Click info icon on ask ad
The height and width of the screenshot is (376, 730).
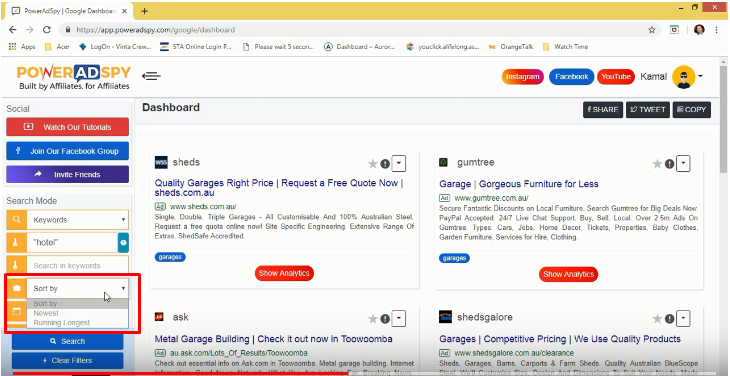(x=385, y=319)
